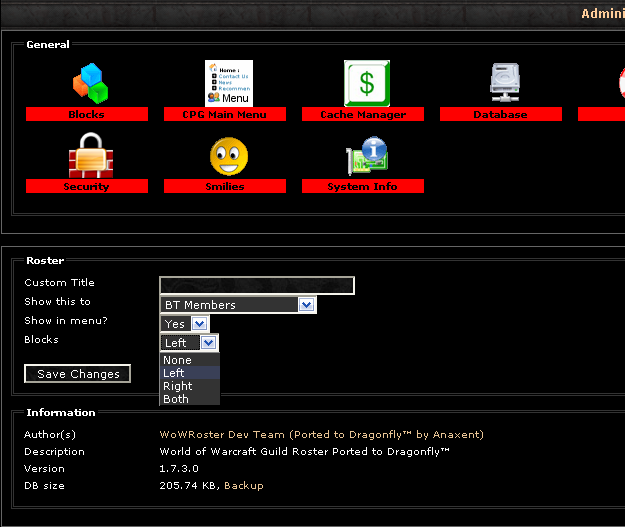The height and width of the screenshot is (527, 625).
Task: Click the CPG Main Menu icon
Action: (228, 83)
